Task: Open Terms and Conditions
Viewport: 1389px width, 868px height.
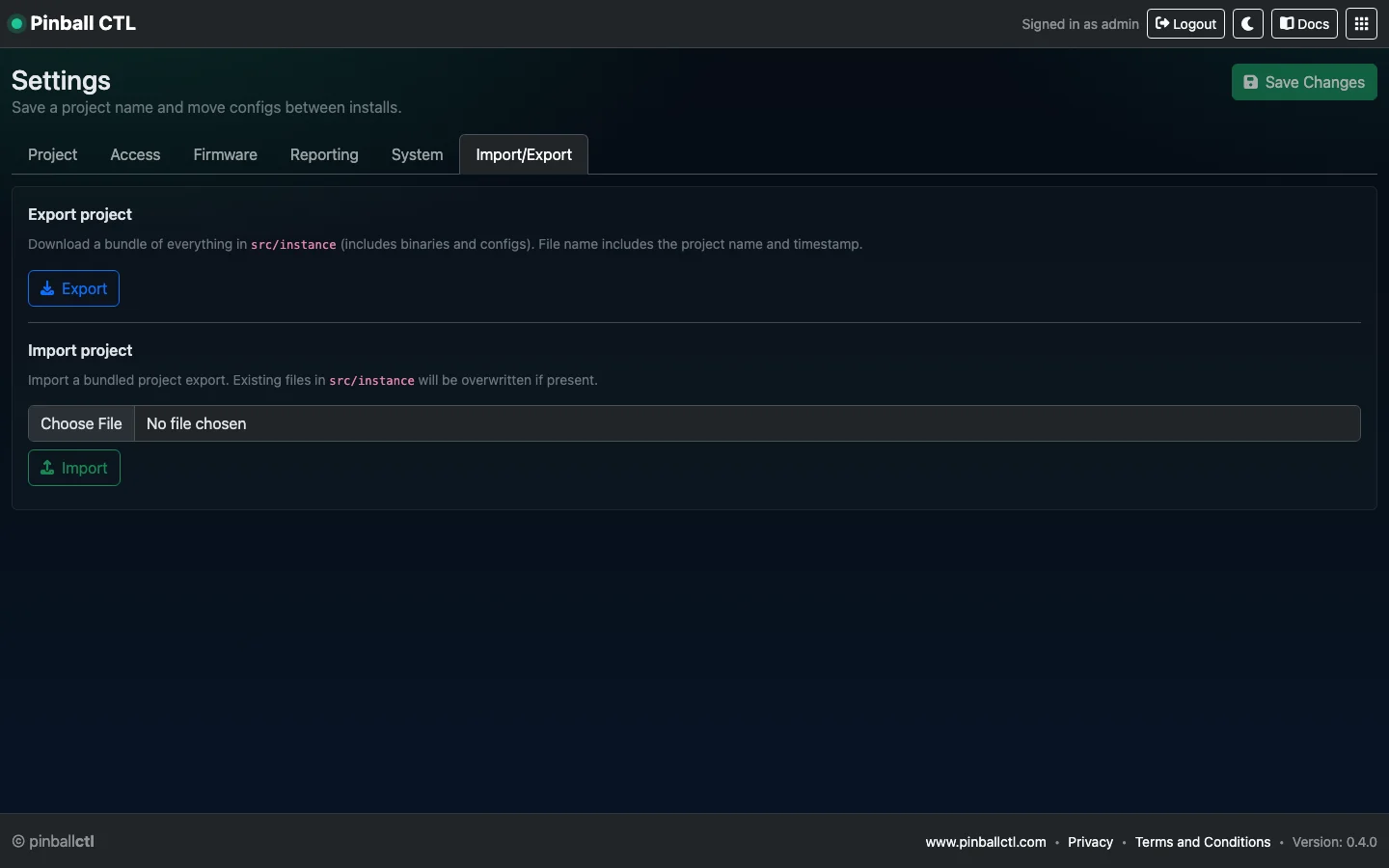Action: 1202,842
